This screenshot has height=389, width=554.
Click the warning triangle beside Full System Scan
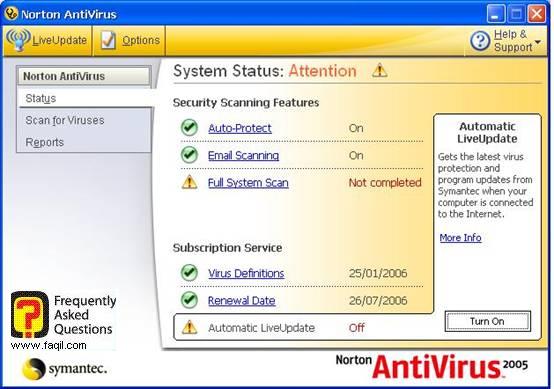coord(189,182)
